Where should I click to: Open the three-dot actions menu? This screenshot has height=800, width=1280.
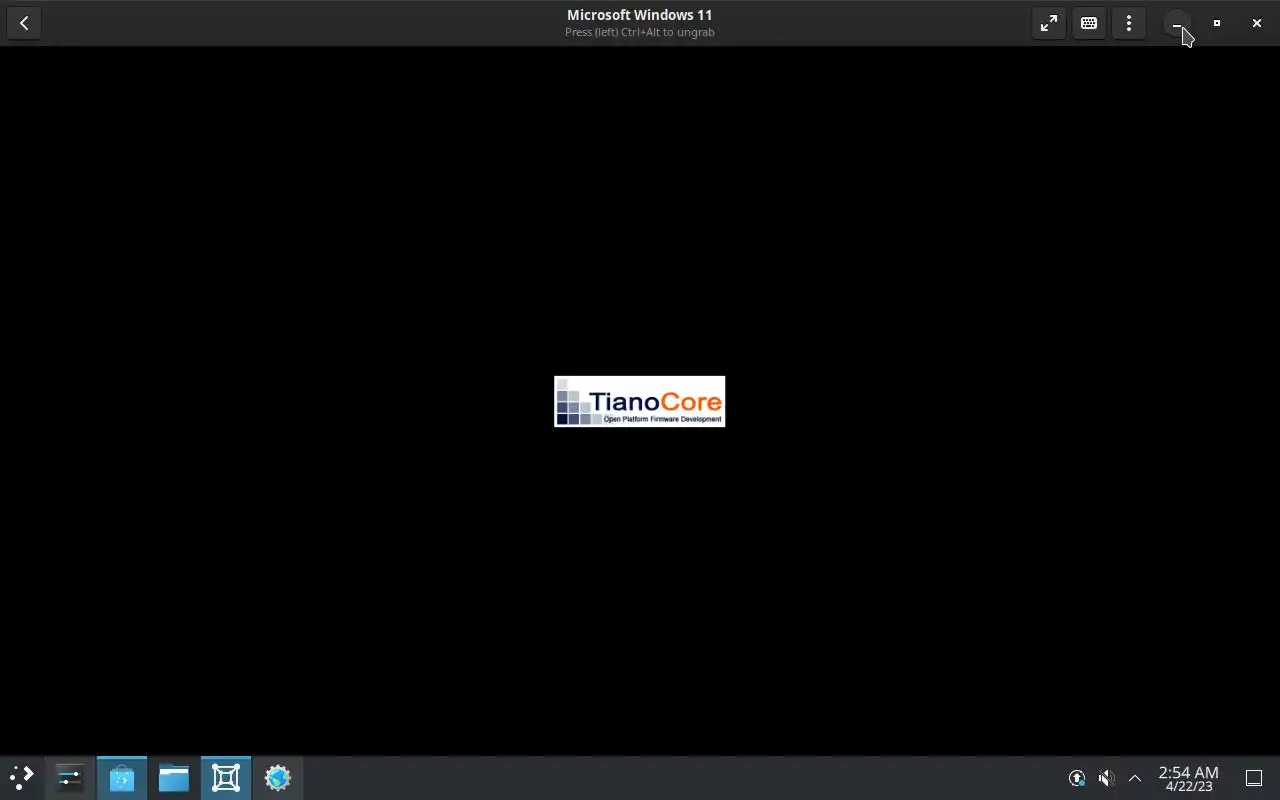coord(1129,23)
